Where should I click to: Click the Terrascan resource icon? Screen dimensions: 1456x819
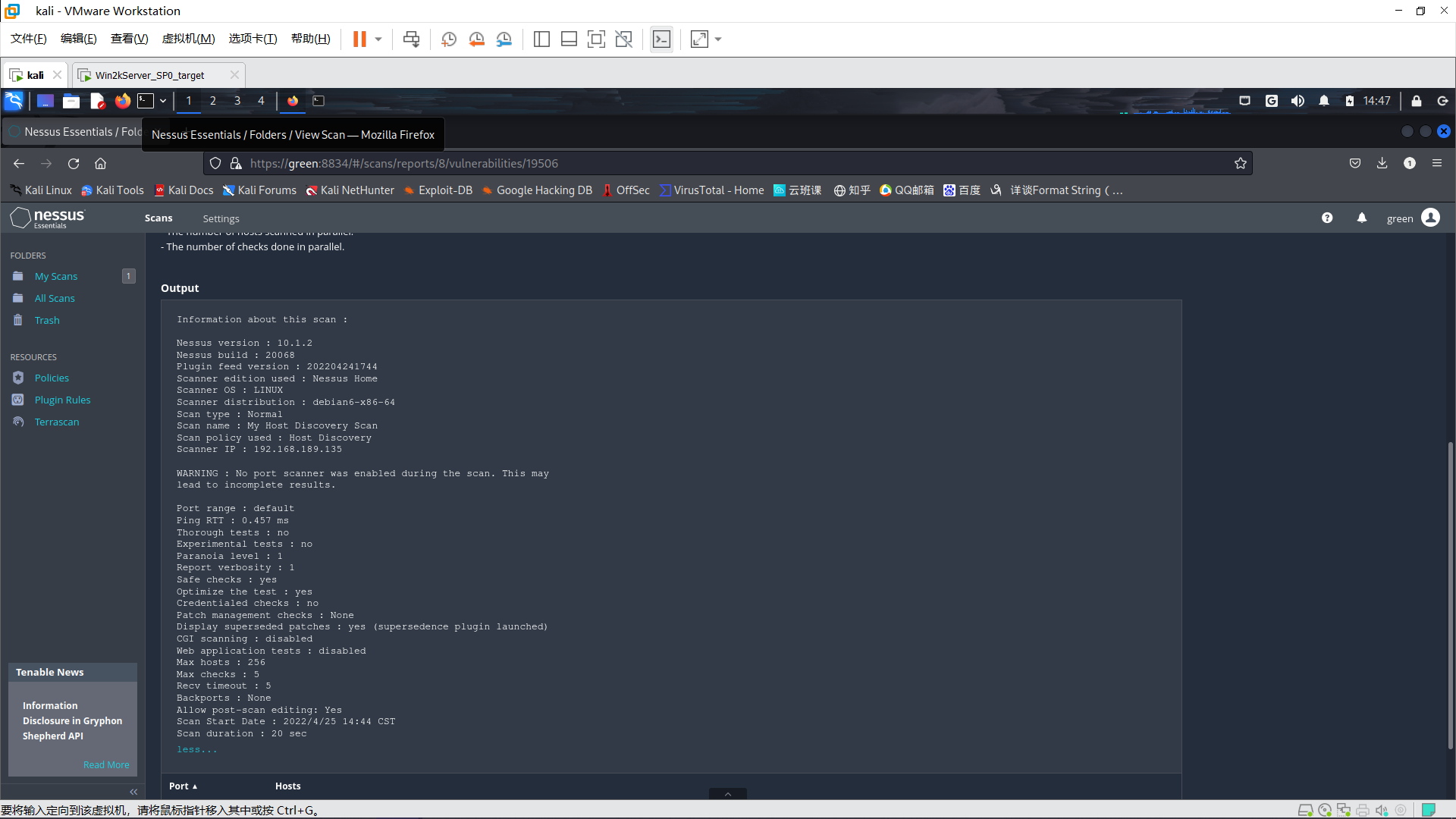pyautogui.click(x=18, y=421)
